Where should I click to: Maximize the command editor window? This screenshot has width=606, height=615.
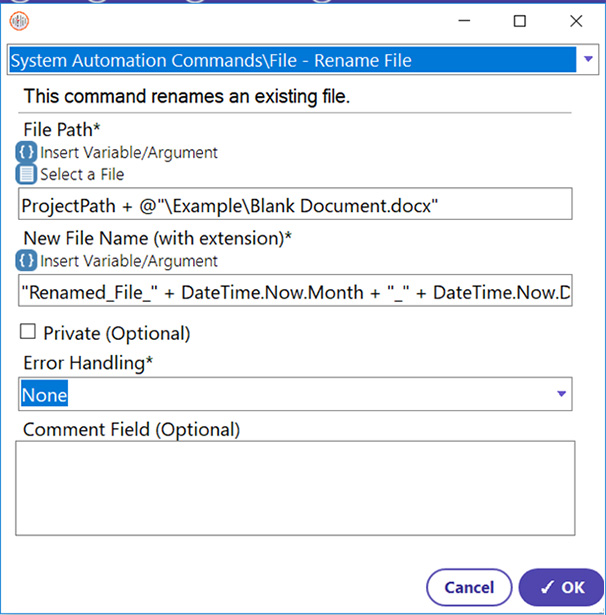[520, 21]
